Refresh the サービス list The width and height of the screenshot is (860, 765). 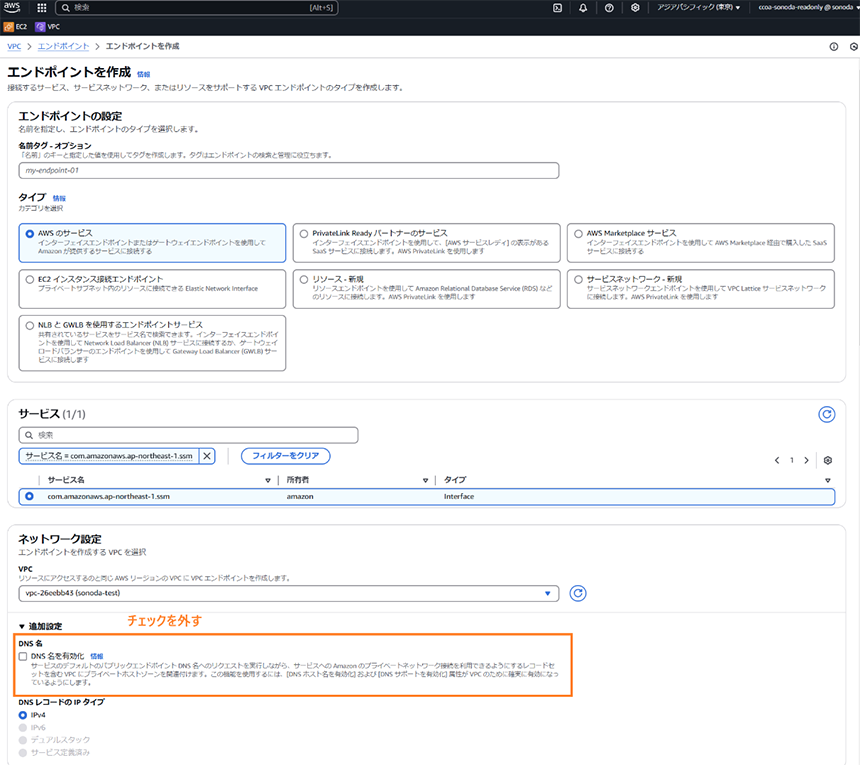click(827, 415)
